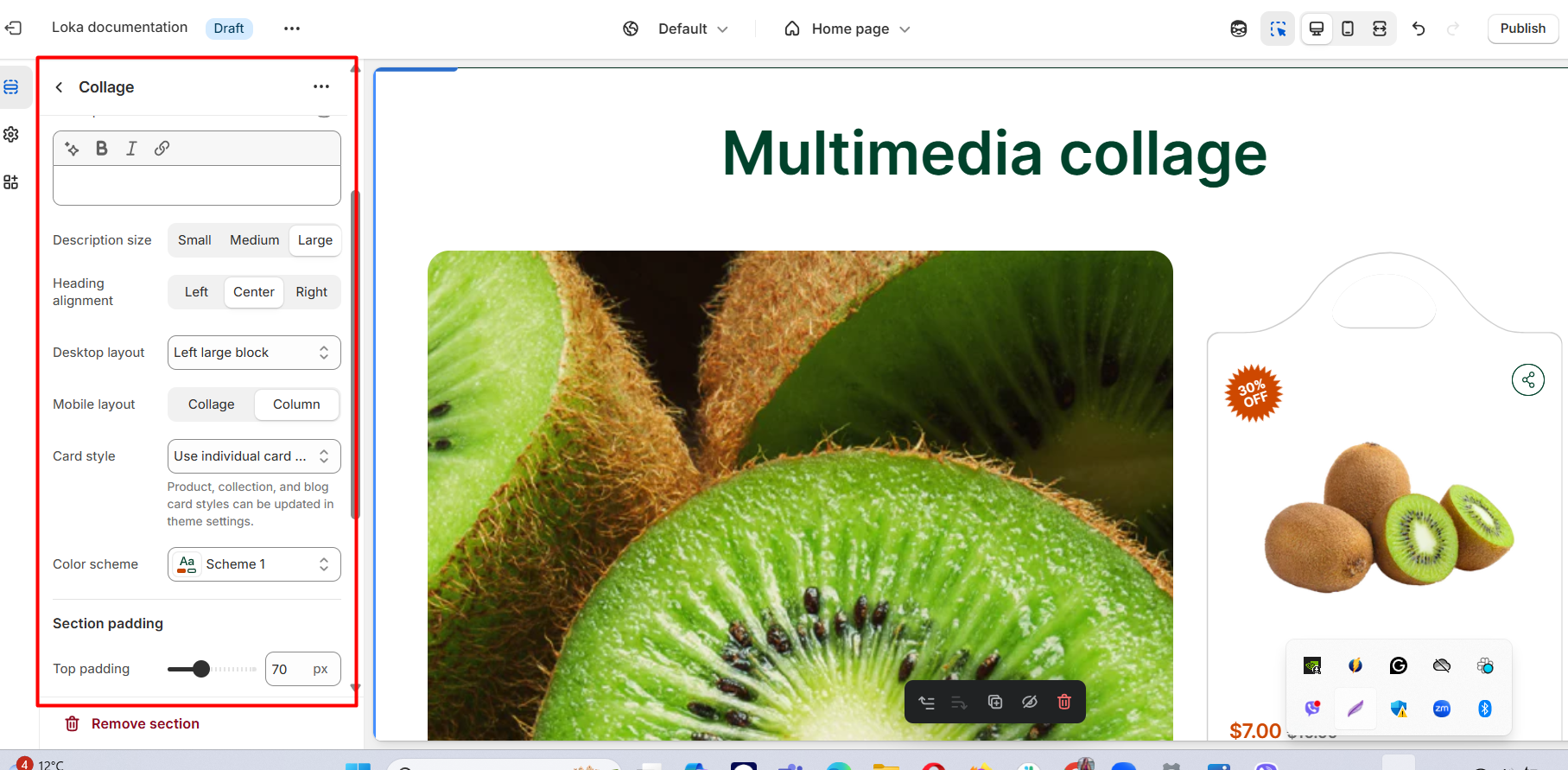Delete section with red trash icon
Image resolution: width=1568 pixels, height=770 pixels.
click(1064, 703)
